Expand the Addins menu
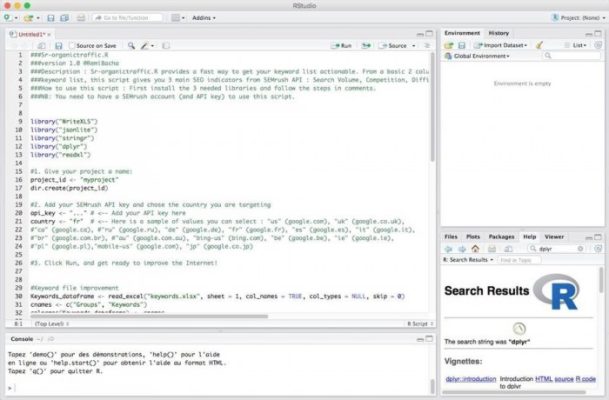 point(204,18)
